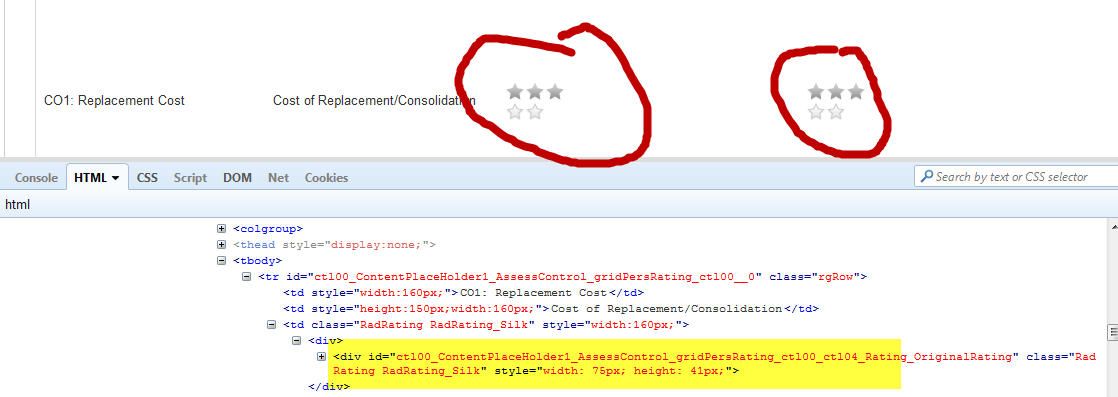Switch to the Console tab

(36, 177)
